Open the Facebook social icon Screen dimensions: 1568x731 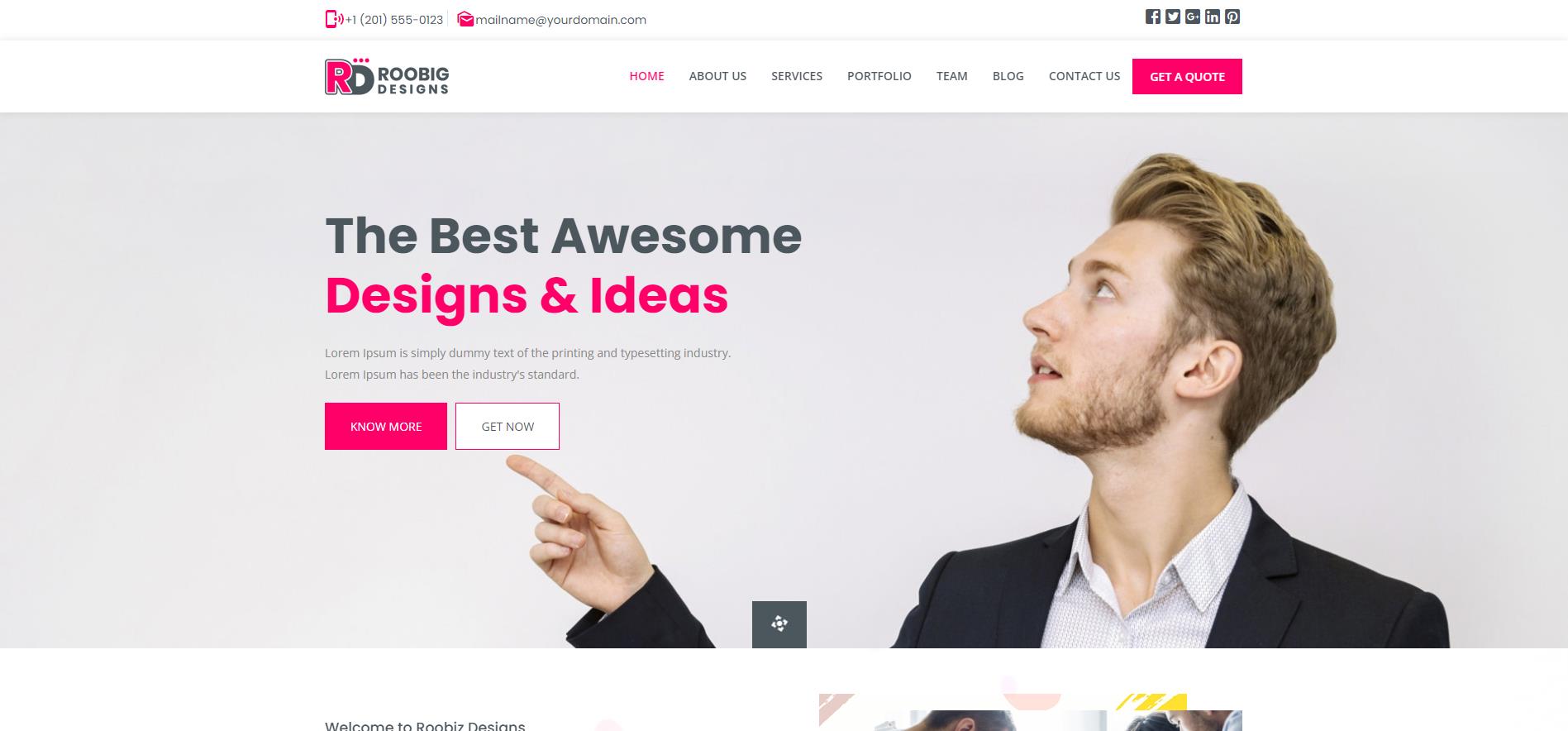(x=1153, y=17)
